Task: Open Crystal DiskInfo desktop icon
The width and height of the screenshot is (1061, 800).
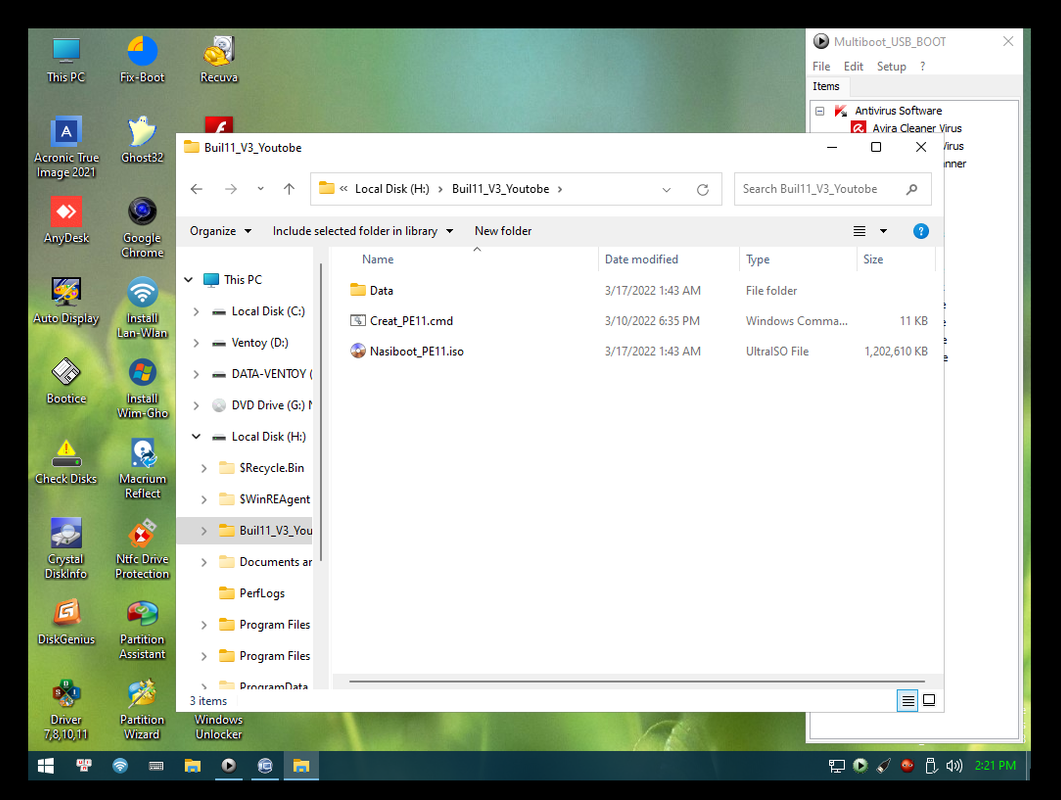Action: click(66, 548)
